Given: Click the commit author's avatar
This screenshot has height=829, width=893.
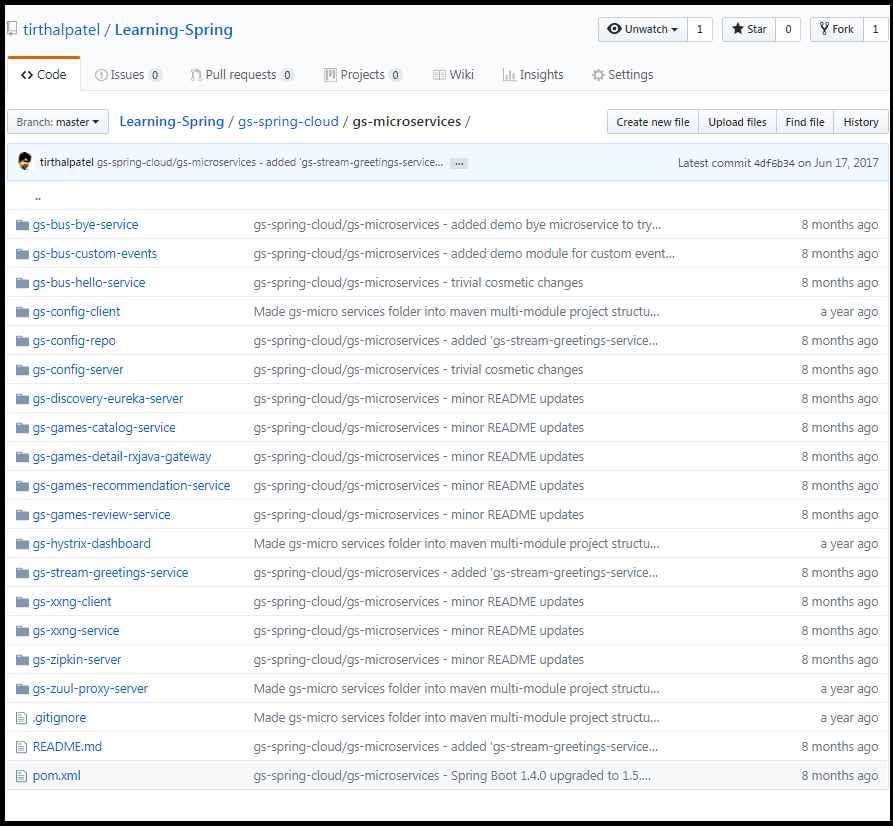Looking at the screenshot, I should tap(25, 162).
